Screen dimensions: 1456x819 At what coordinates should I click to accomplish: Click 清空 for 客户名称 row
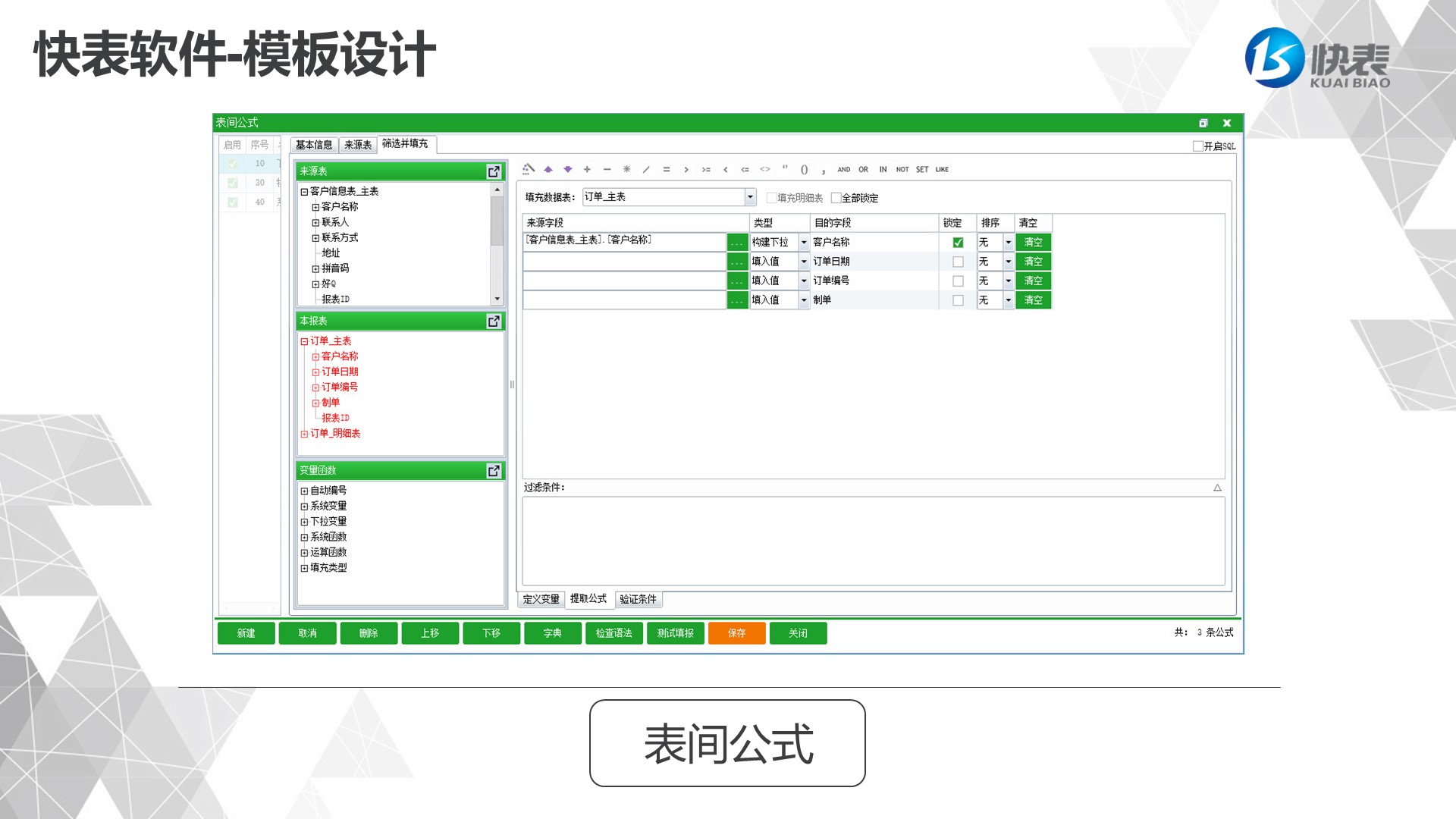[x=1033, y=243]
